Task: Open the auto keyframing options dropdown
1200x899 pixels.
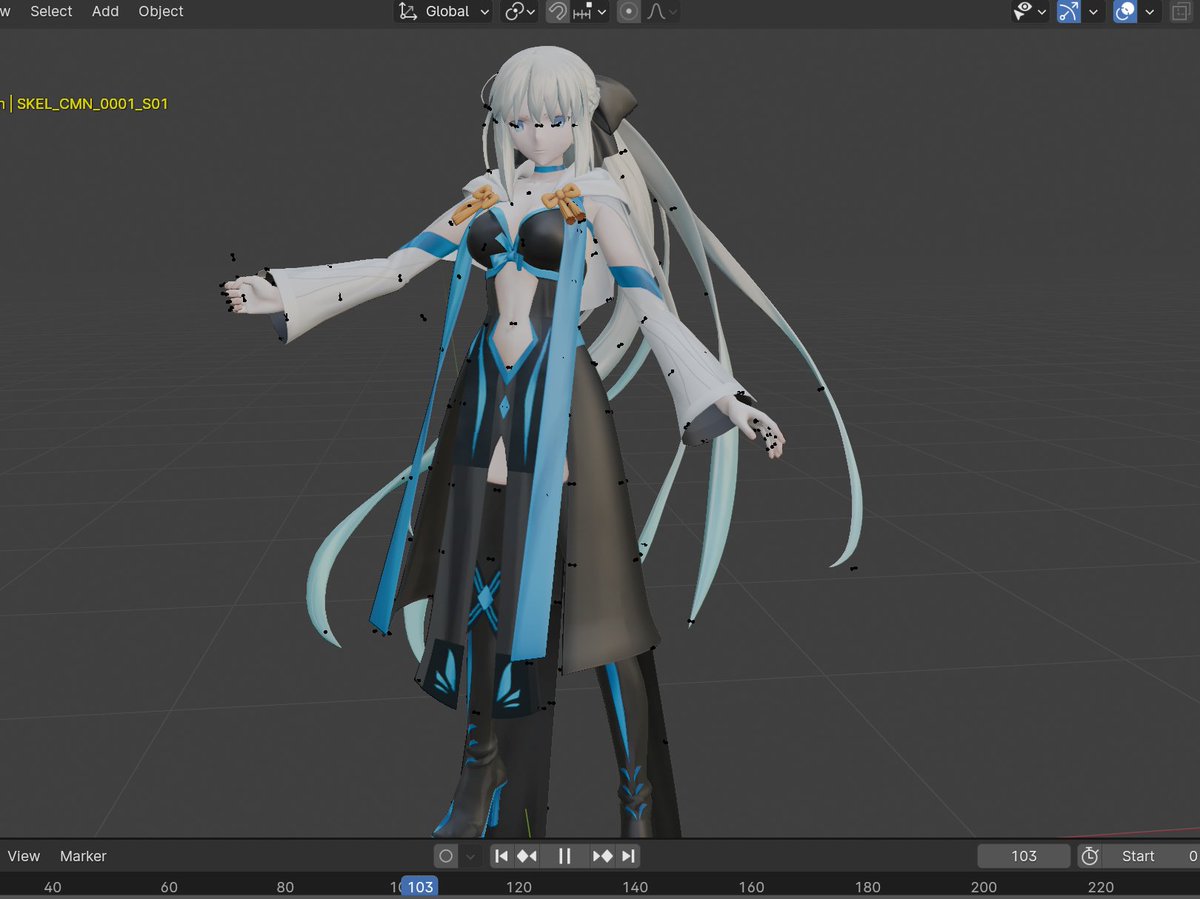Action: tap(470, 856)
